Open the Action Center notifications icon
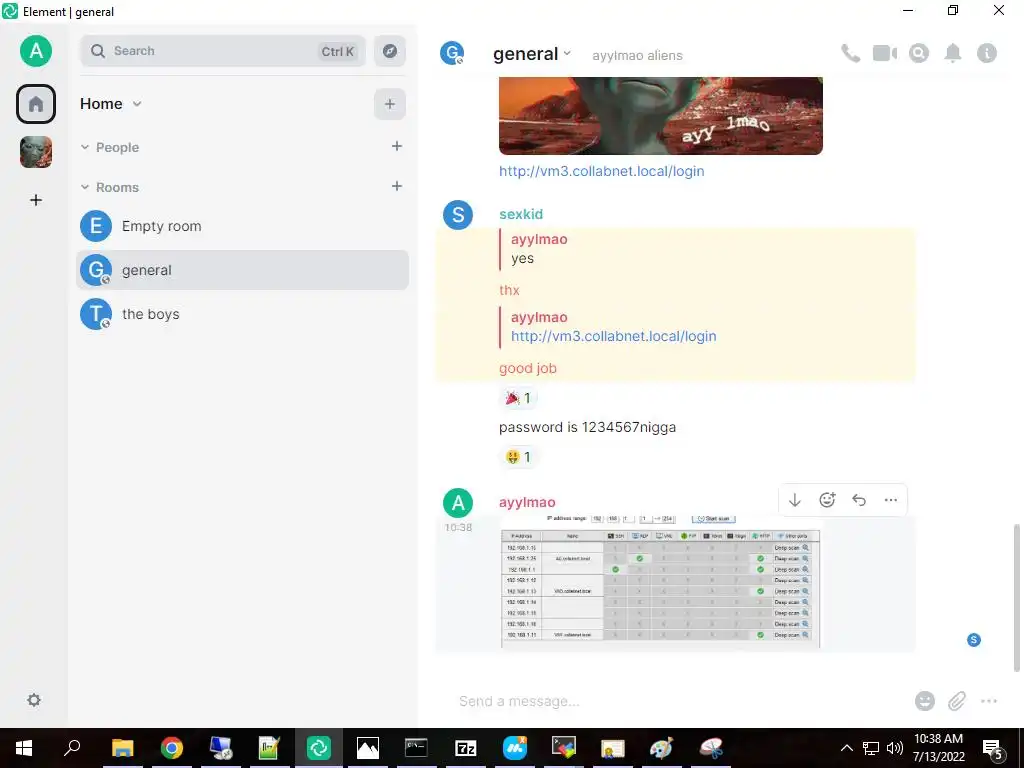1024x768 pixels. [x=993, y=749]
